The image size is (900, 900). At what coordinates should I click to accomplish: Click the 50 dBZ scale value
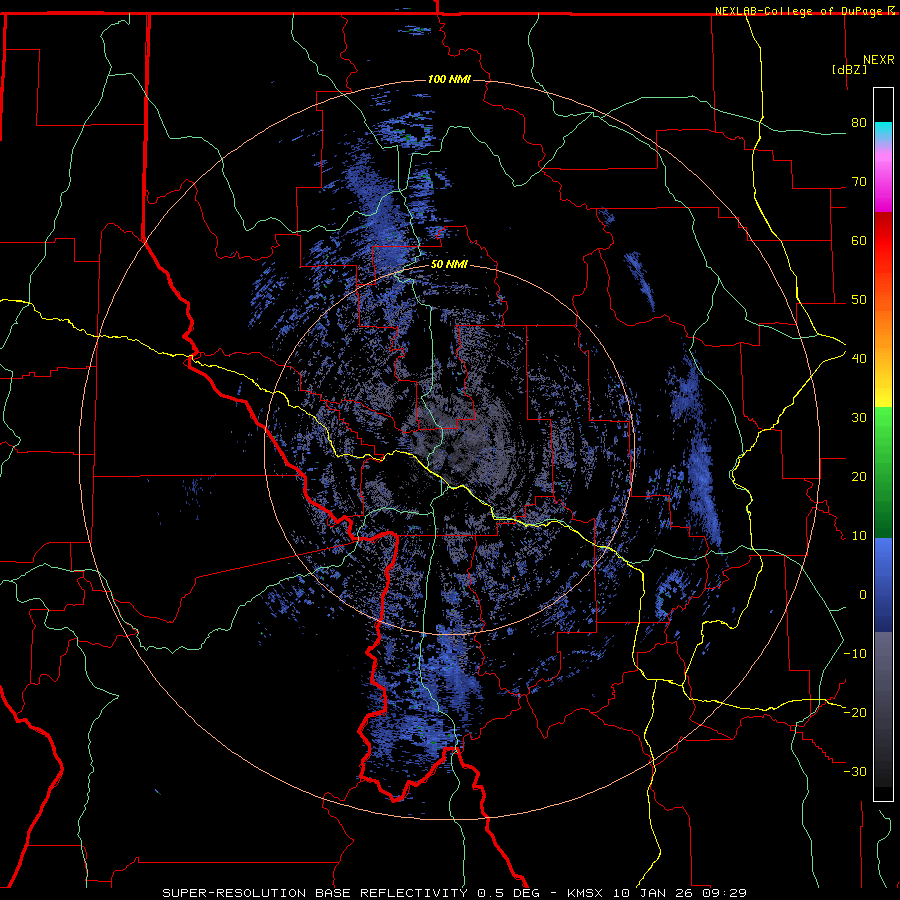tap(859, 300)
